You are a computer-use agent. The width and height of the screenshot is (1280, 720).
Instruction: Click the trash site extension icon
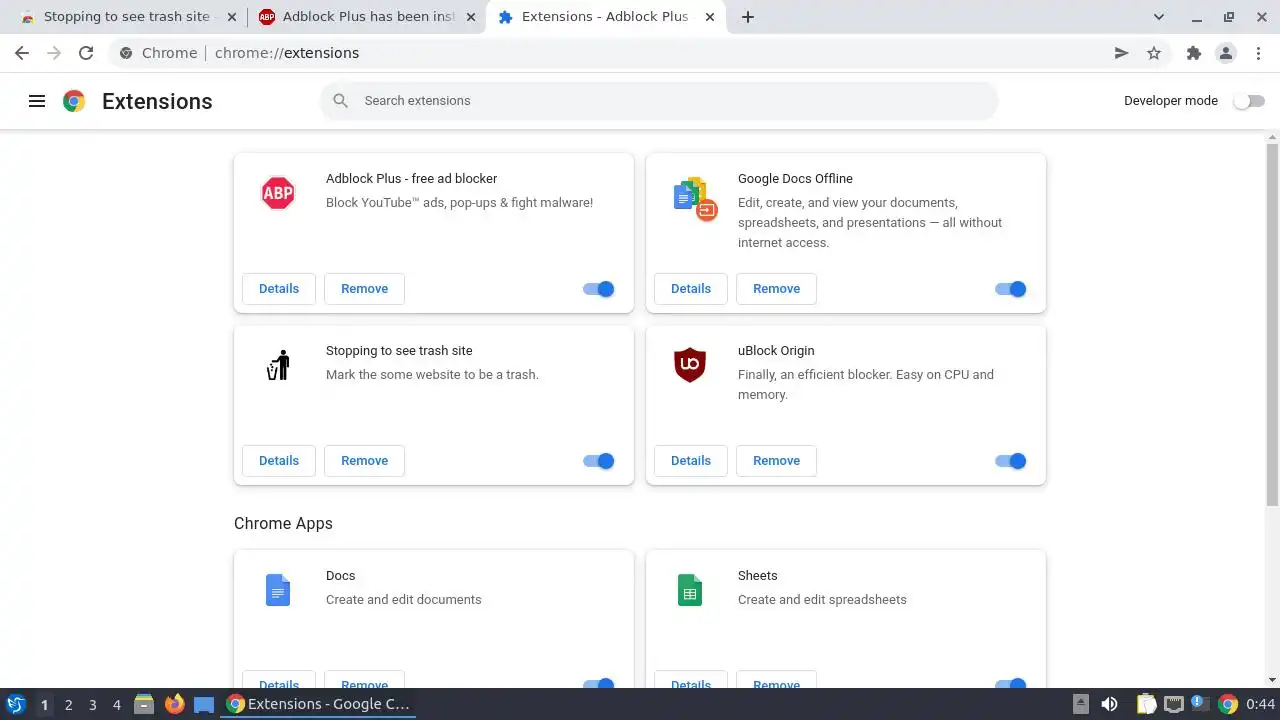278,365
